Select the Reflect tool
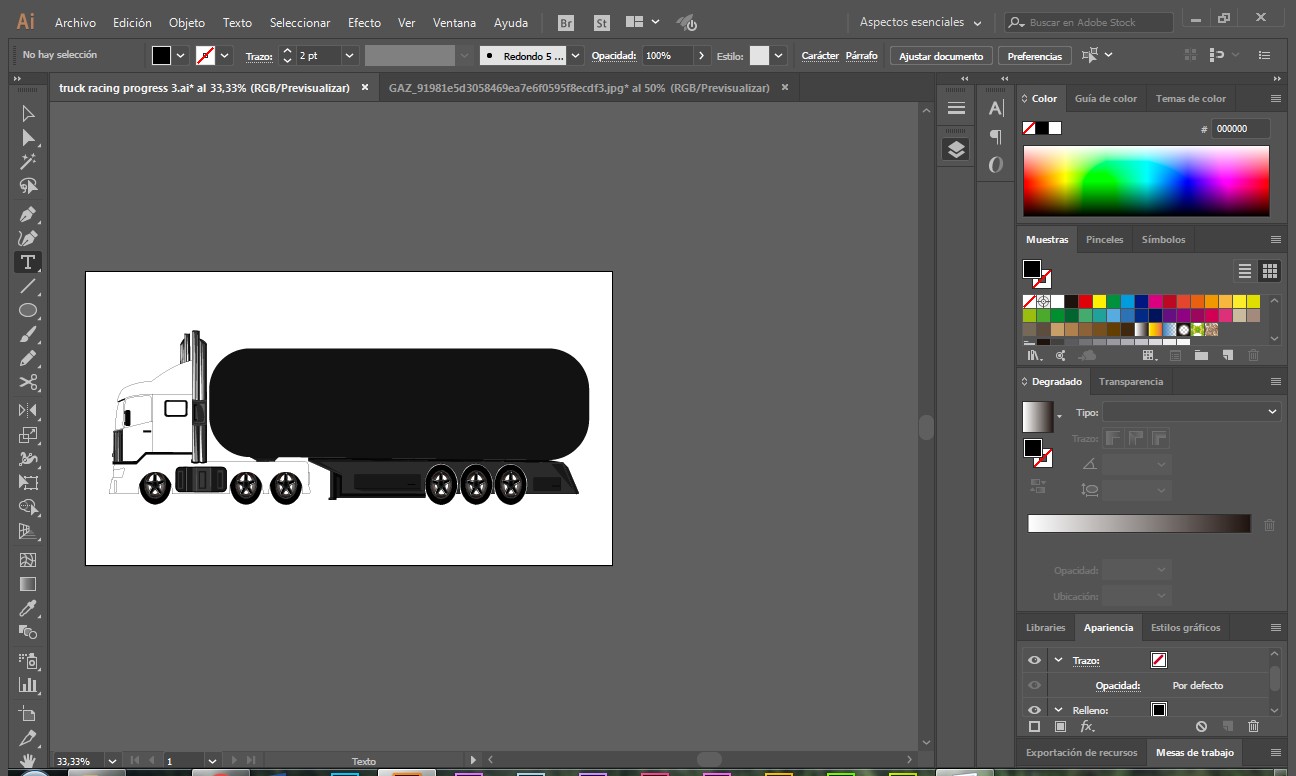1296x776 pixels. 28,411
